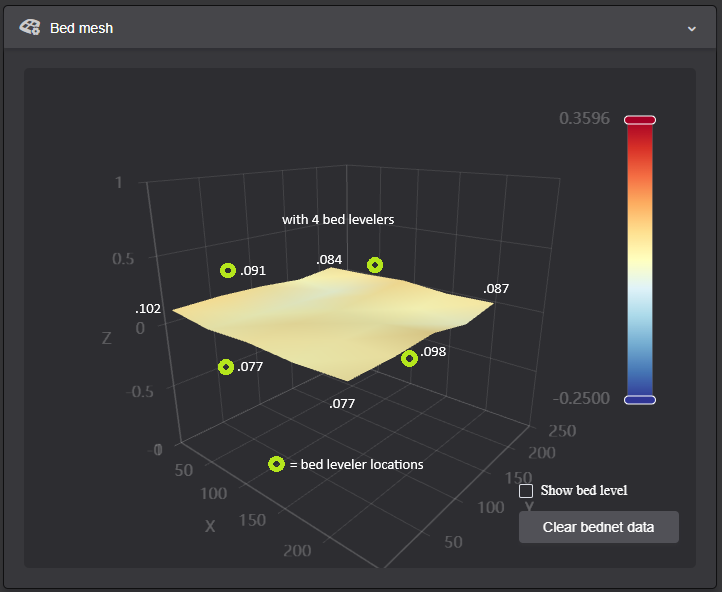Click the 3D bed mesh surface plot

332,322
